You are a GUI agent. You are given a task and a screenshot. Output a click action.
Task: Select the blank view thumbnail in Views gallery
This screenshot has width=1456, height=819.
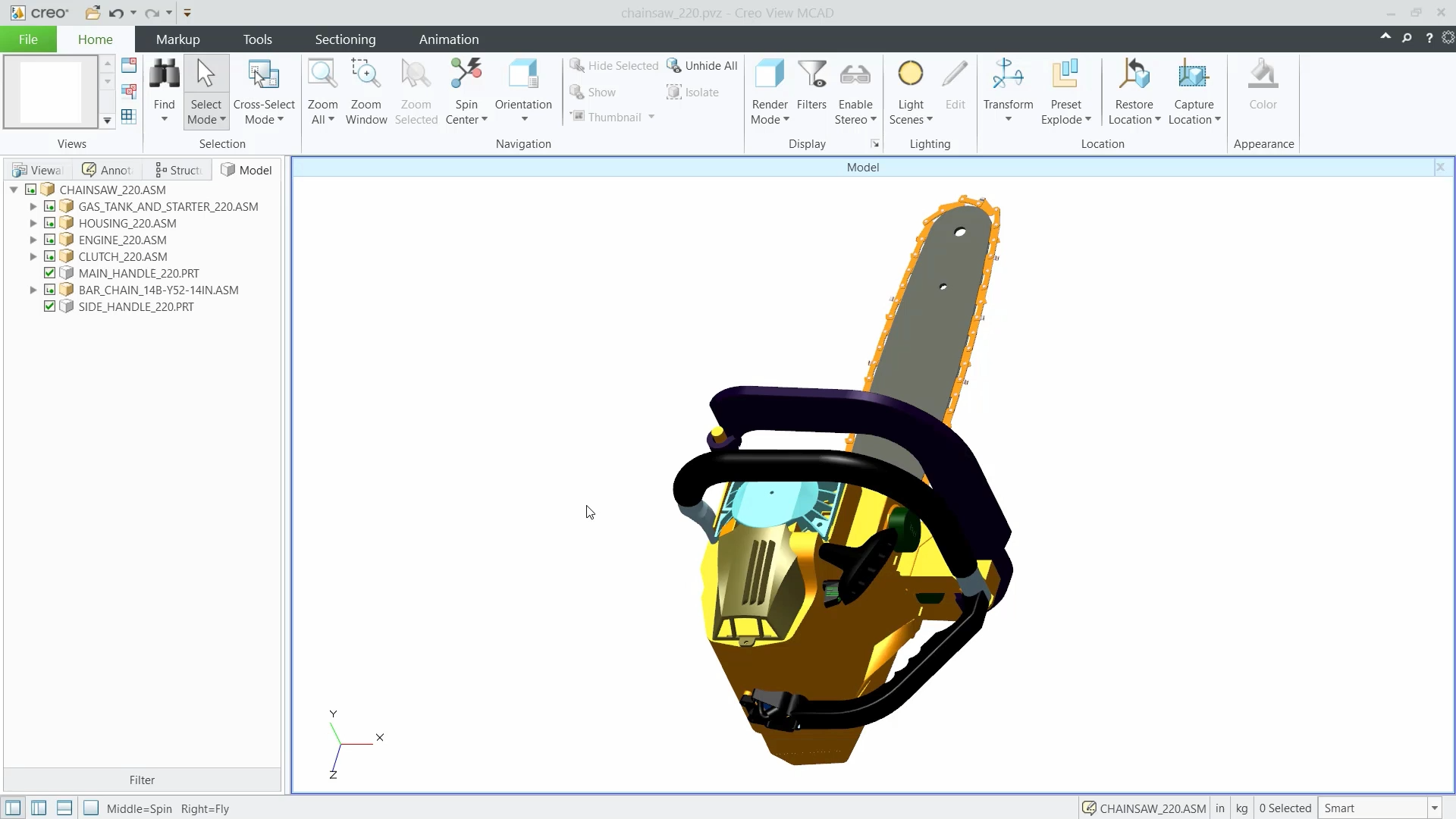(50, 92)
